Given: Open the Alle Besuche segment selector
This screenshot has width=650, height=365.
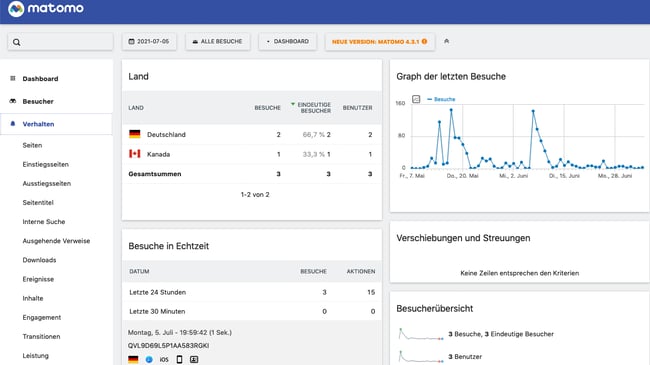Looking at the screenshot, I should coord(218,41).
